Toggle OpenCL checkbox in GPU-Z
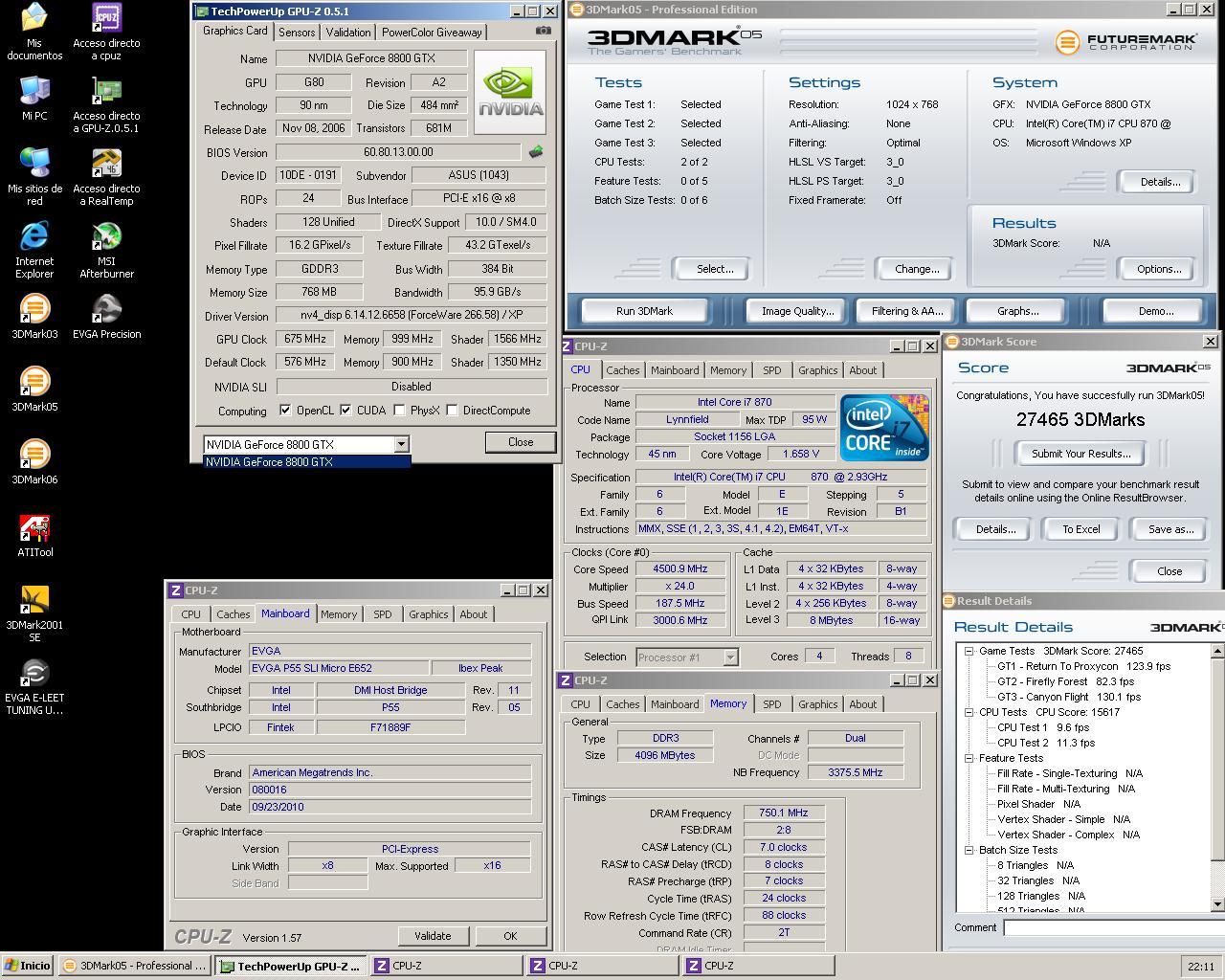Viewport: 1225px width, 980px height. 285,410
